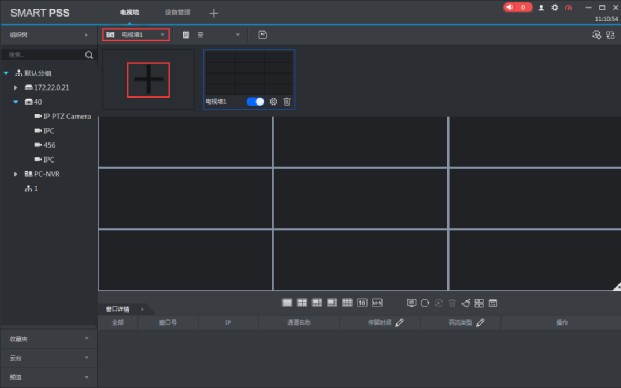Screen dimensions: 621x388
Task: Click the trash icon in bottom toolbar
Action: pyautogui.click(x=452, y=303)
